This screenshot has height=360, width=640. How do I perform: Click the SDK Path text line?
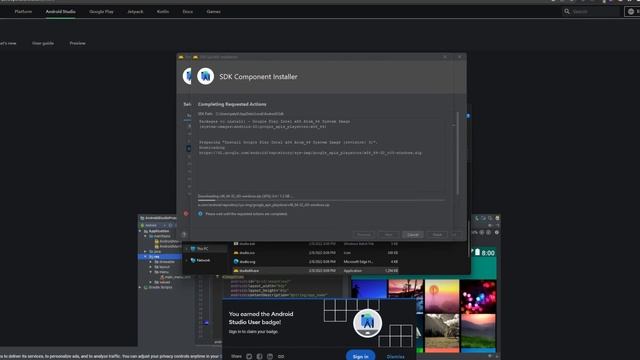tap(241, 114)
